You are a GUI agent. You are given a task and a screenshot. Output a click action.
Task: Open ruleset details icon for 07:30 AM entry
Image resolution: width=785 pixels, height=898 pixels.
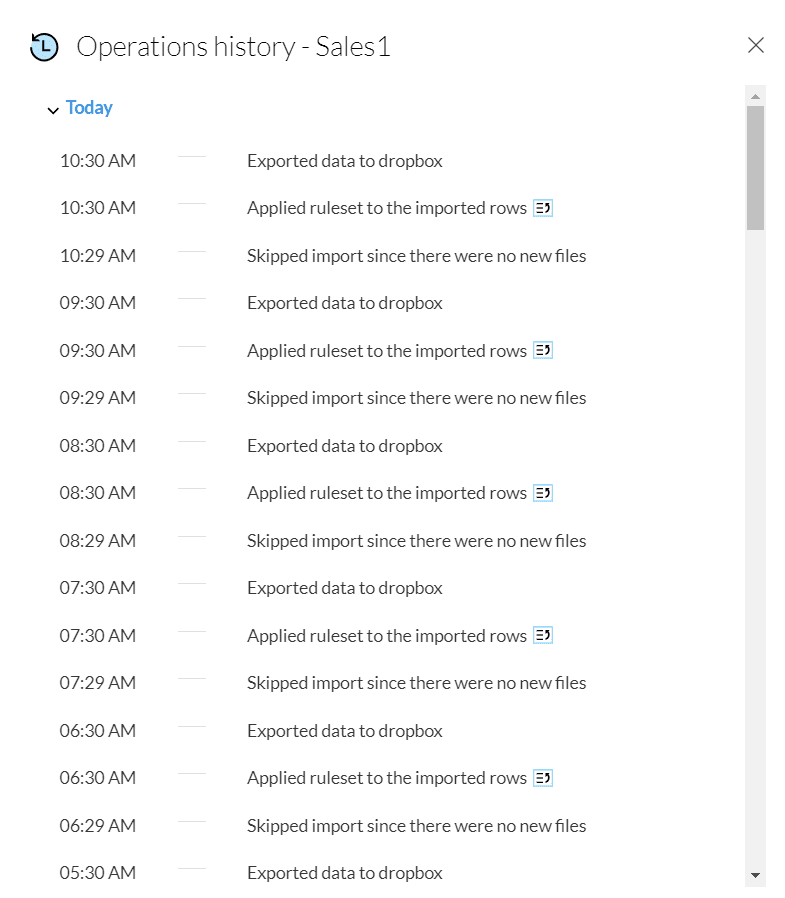(x=543, y=636)
